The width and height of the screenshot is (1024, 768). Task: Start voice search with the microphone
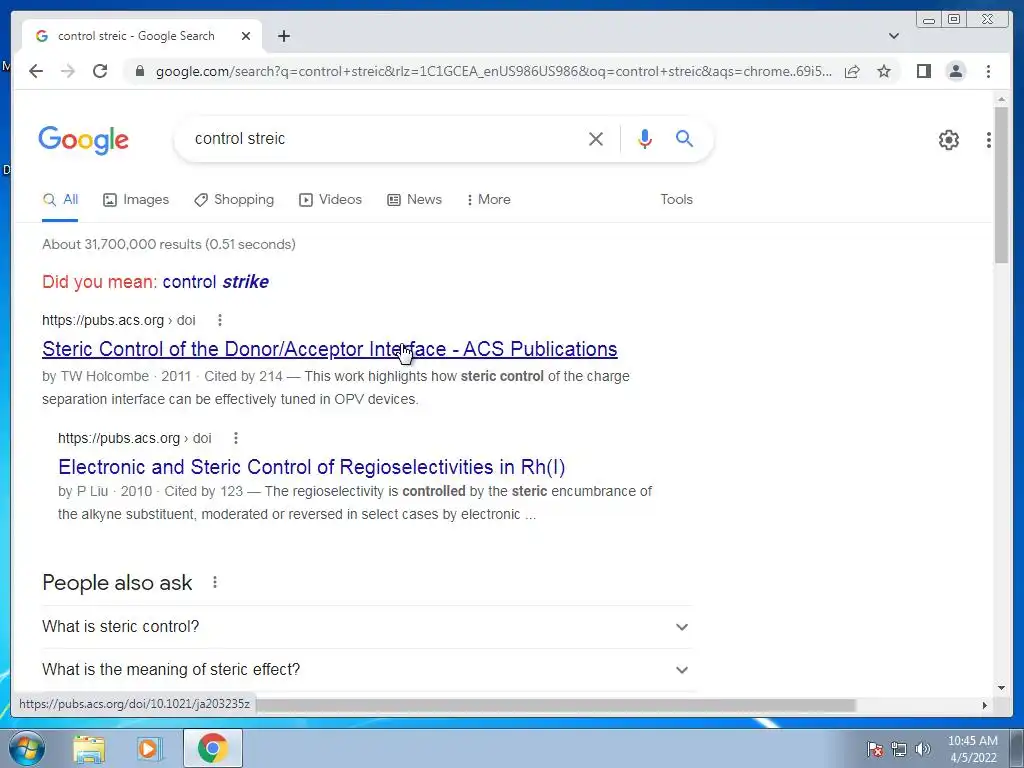point(645,138)
